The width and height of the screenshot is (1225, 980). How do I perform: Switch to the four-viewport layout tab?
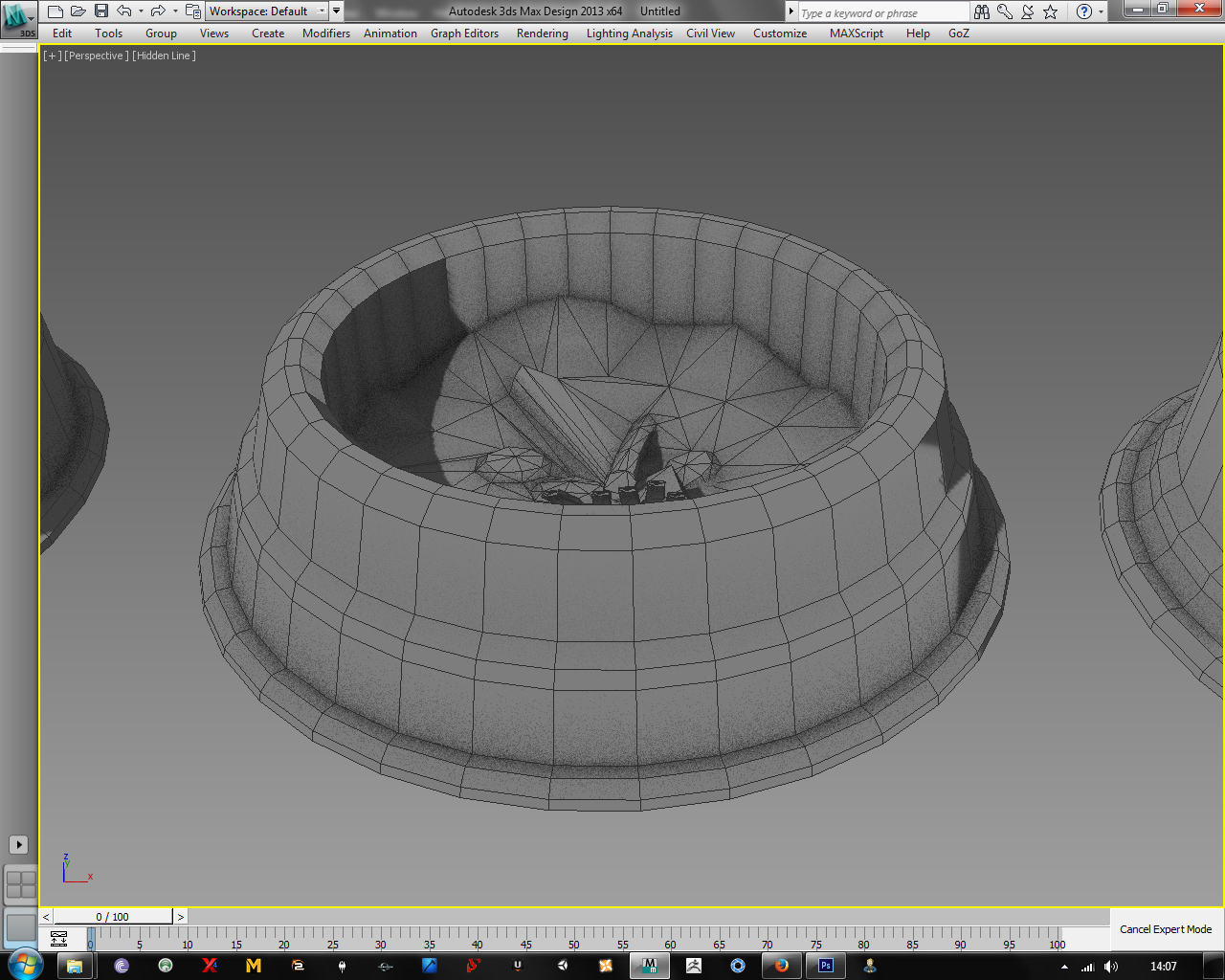click(20, 884)
